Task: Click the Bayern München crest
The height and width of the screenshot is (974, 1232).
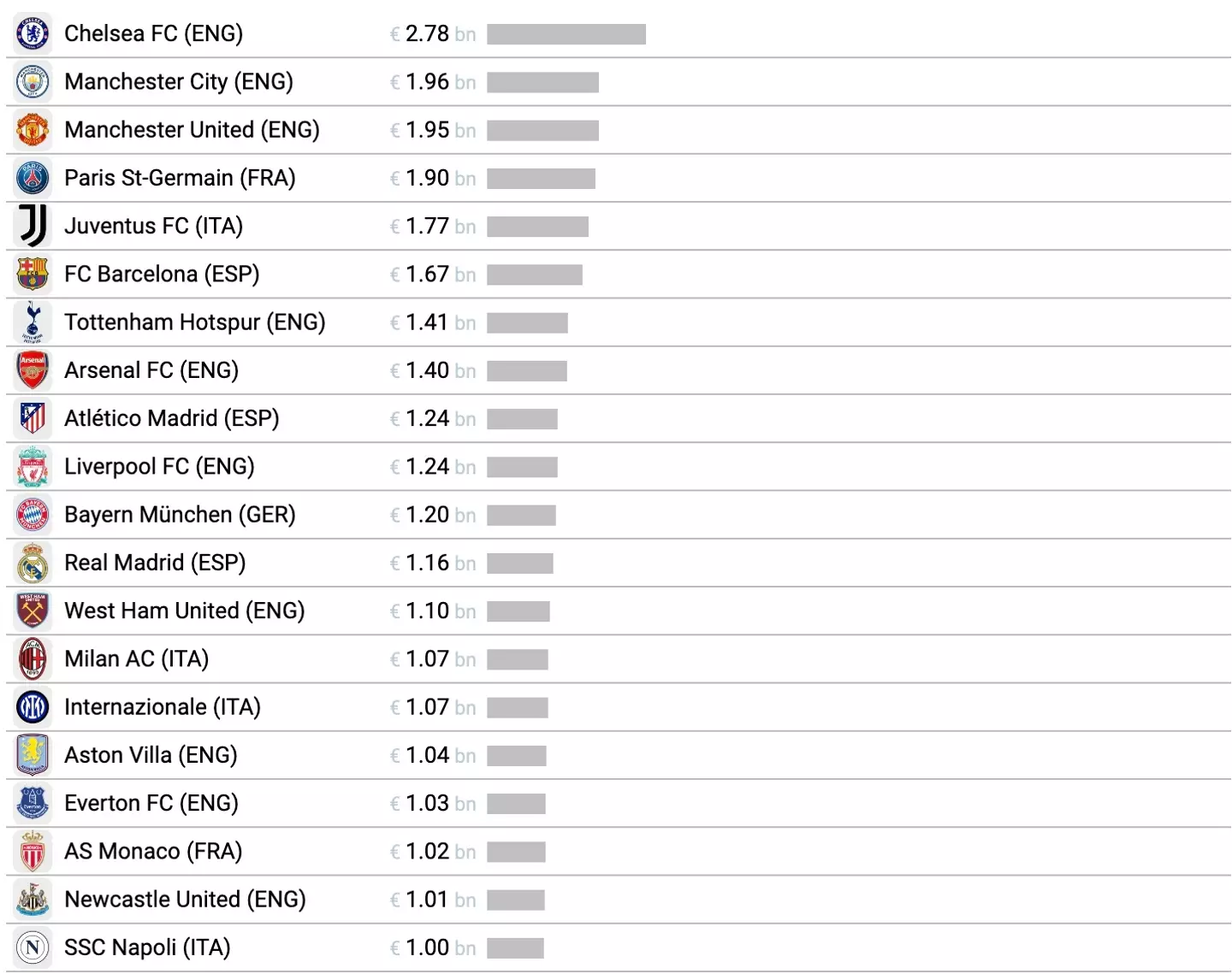Action: pyautogui.click(x=33, y=515)
